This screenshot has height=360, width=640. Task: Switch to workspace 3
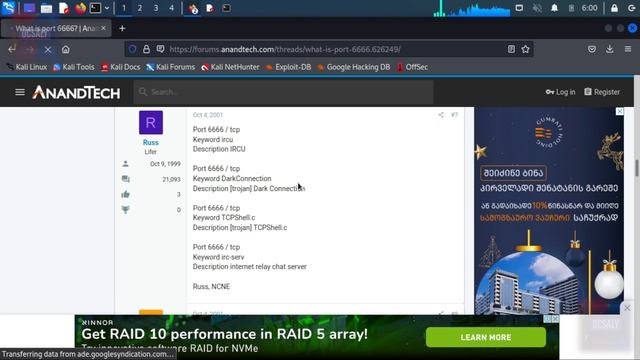pos(156,8)
